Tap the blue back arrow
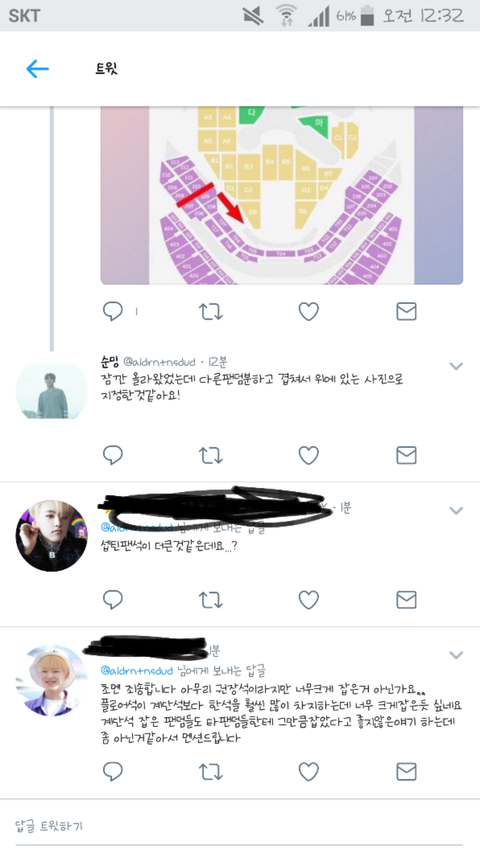 (38, 69)
